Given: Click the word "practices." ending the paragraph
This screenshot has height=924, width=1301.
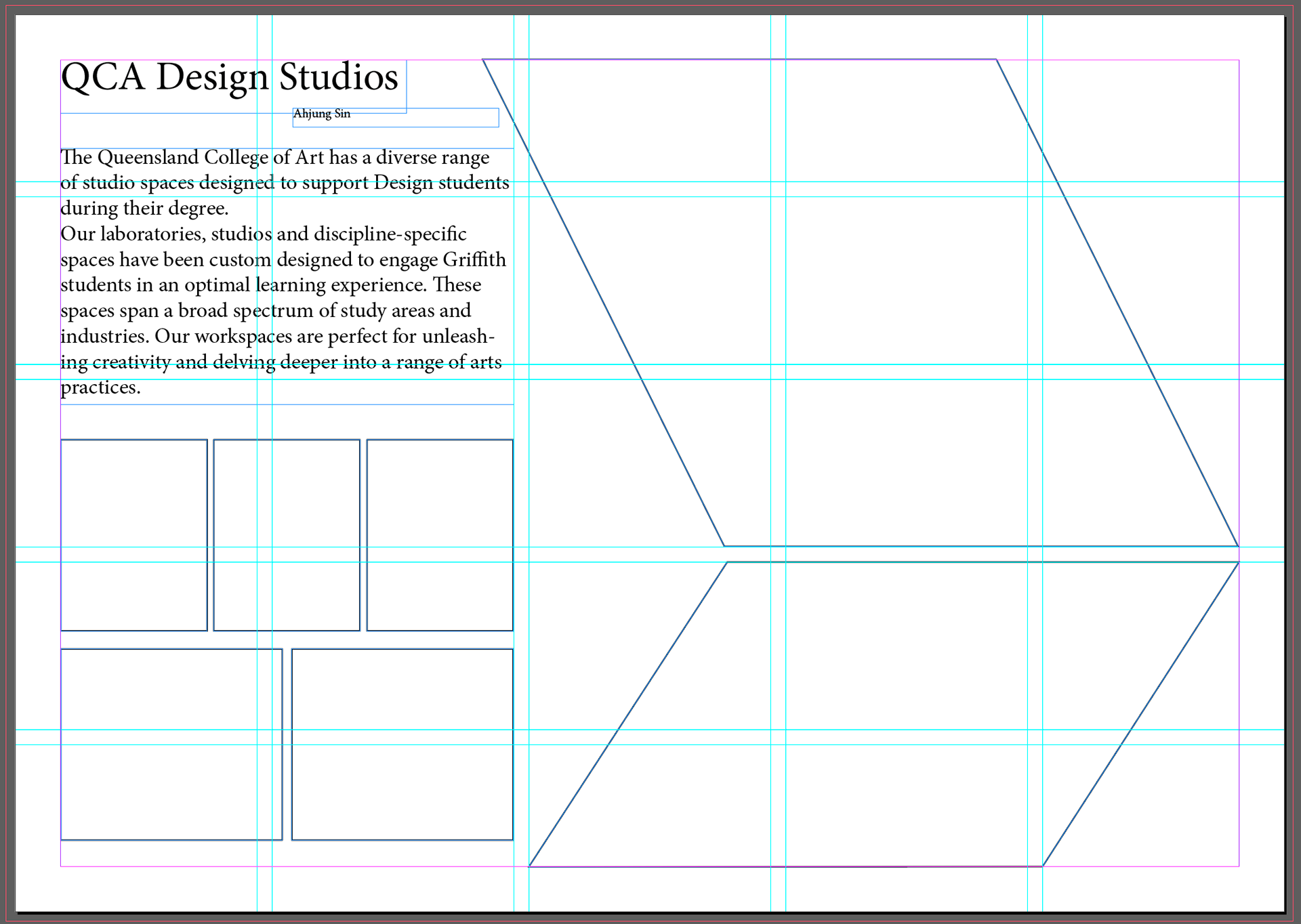Looking at the screenshot, I should pos(100,387).
